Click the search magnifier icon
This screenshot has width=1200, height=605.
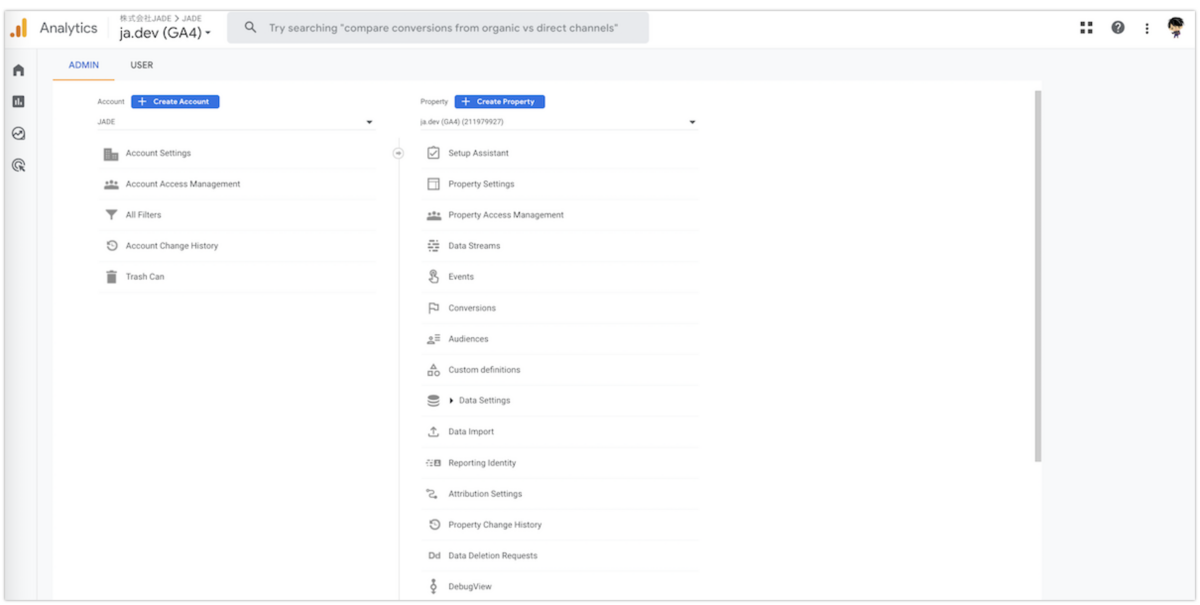pos(251,28)
